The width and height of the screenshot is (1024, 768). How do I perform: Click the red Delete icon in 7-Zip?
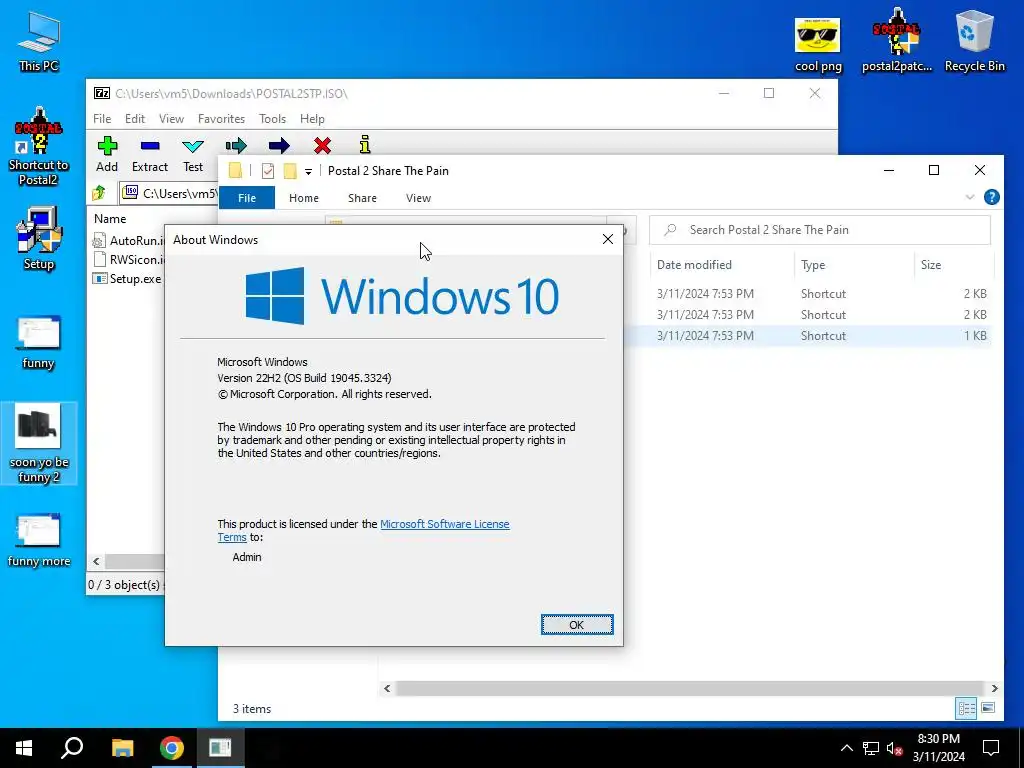point(322,145)
